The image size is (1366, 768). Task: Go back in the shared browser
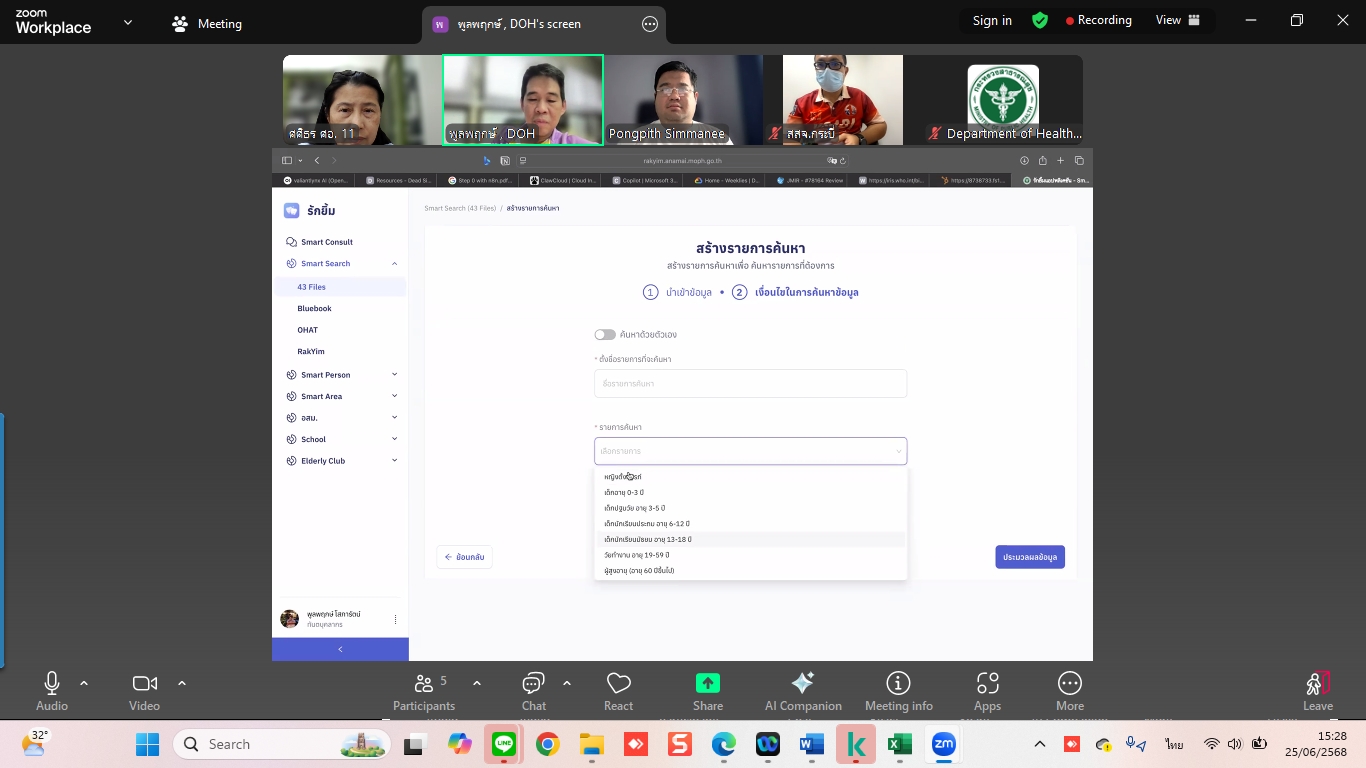coord(317,161)
